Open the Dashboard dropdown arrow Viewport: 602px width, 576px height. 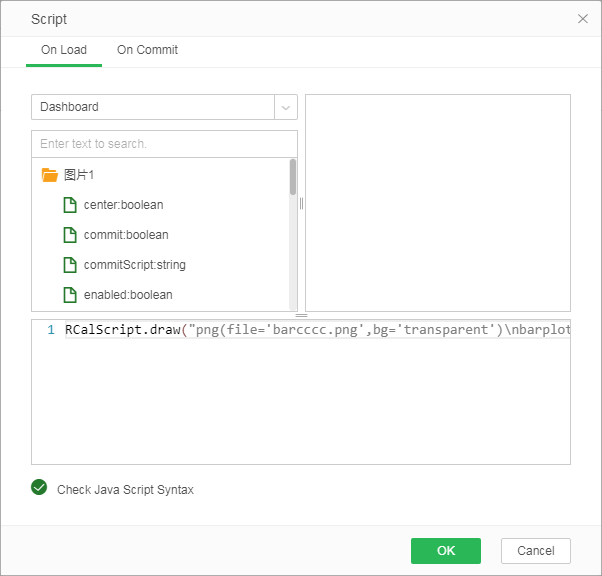coord(286,107)
